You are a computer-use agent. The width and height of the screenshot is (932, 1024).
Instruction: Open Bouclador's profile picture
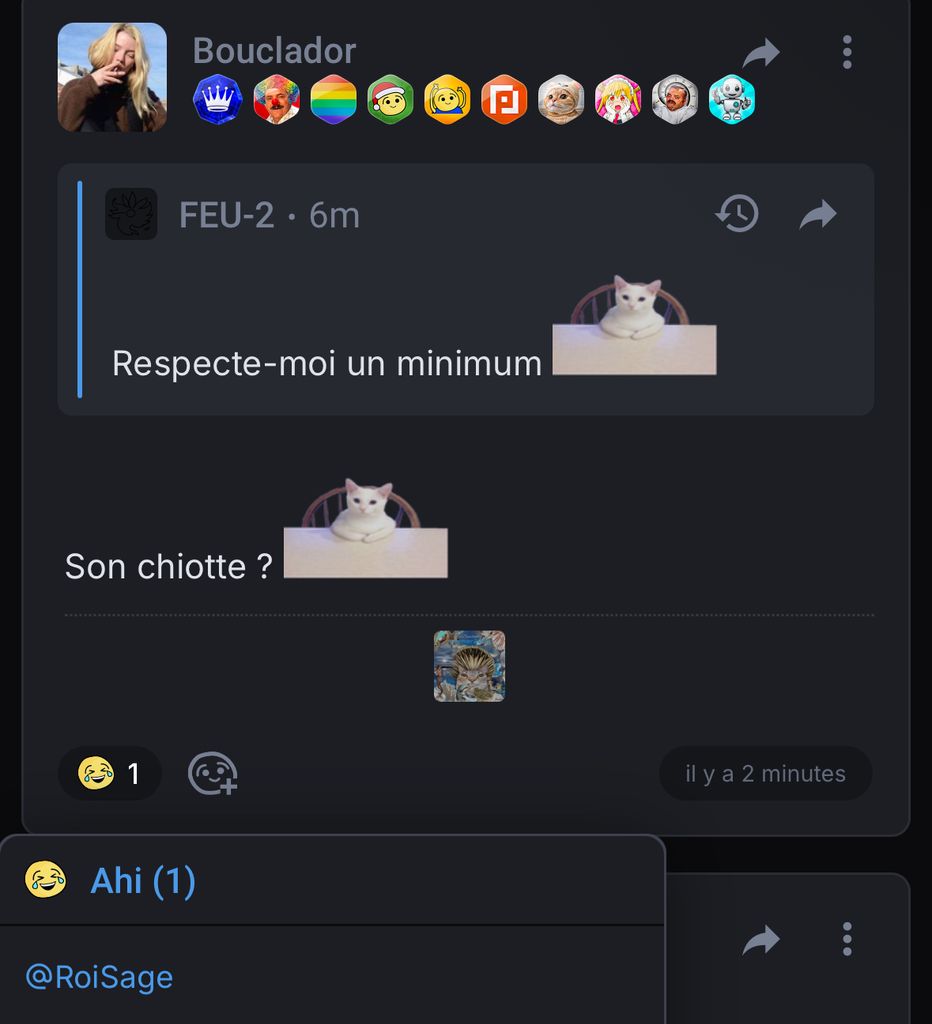pyautogui.click(x=112, y=78)
